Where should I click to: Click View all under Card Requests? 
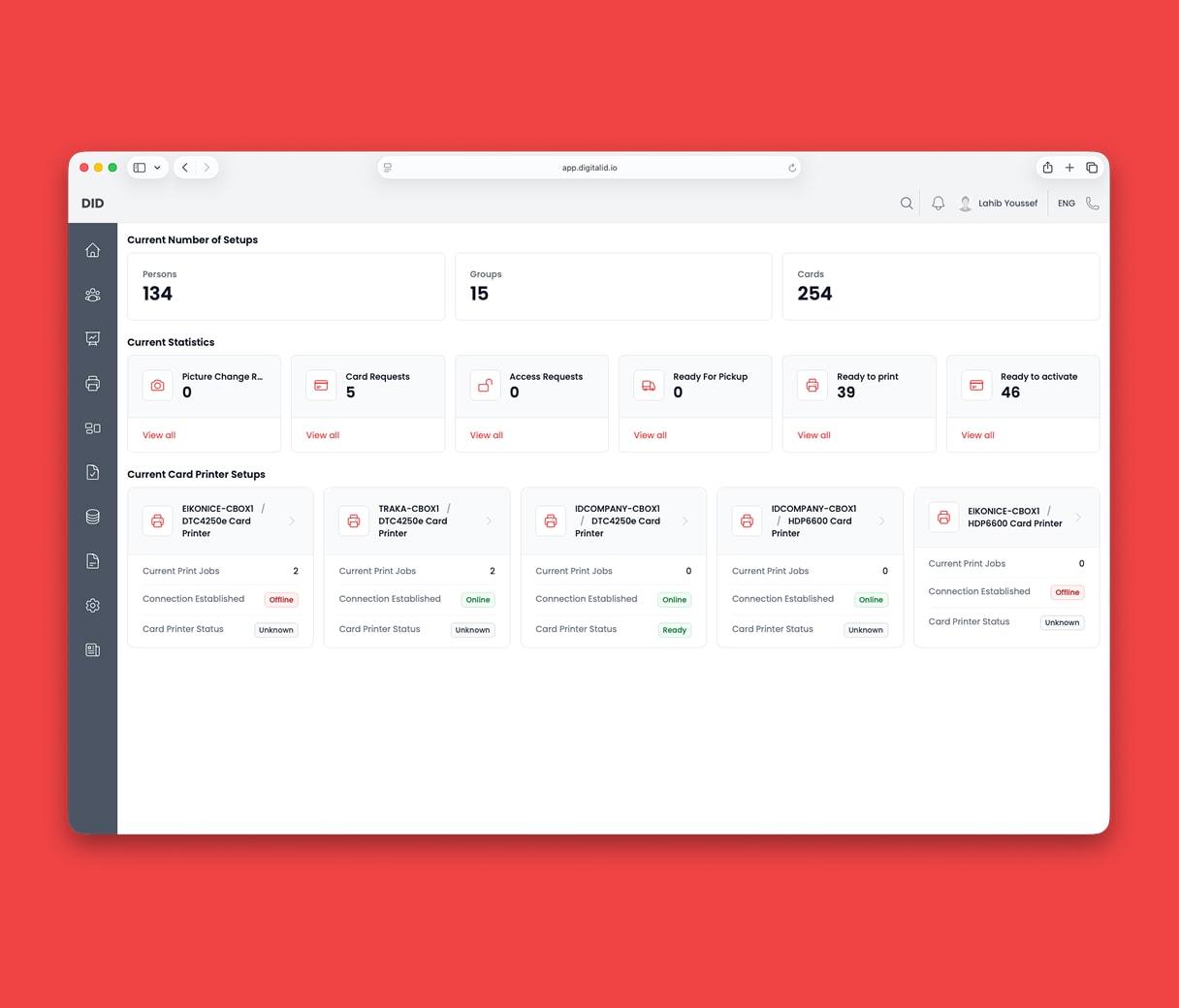(323, 435)
